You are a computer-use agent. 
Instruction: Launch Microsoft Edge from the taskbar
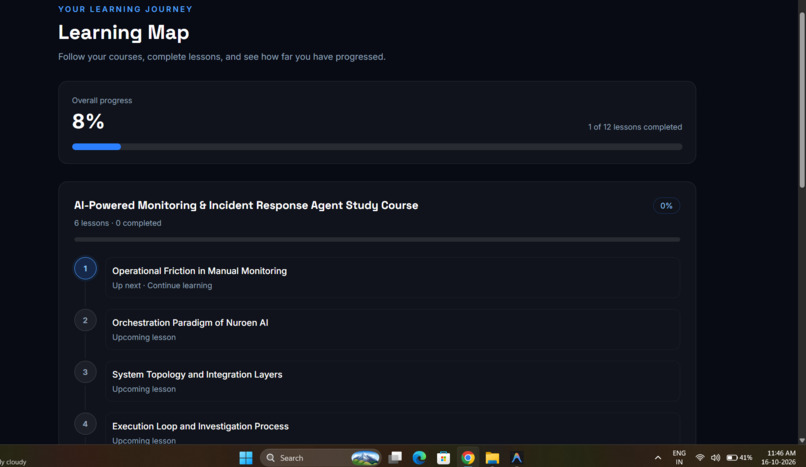[x=419, y=457]
